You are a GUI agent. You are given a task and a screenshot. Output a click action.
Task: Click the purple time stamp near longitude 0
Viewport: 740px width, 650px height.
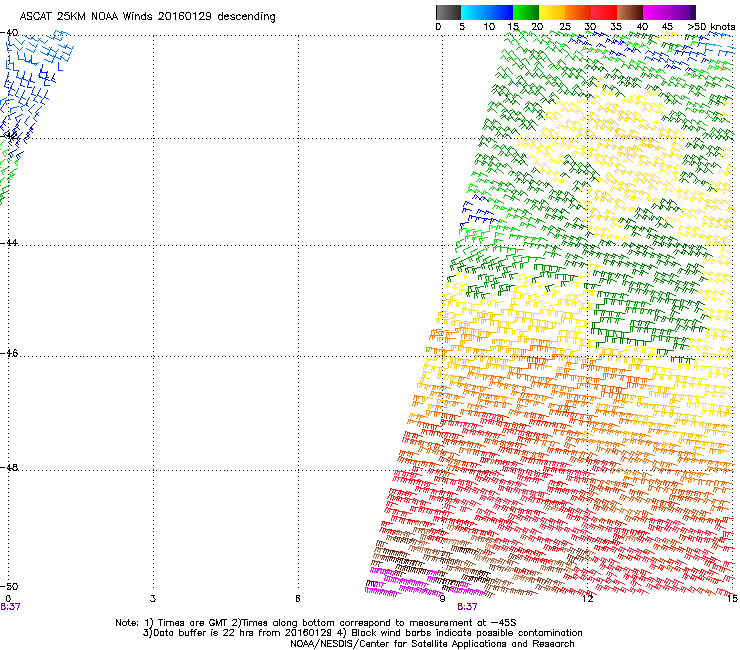click(x=10, y=607)
